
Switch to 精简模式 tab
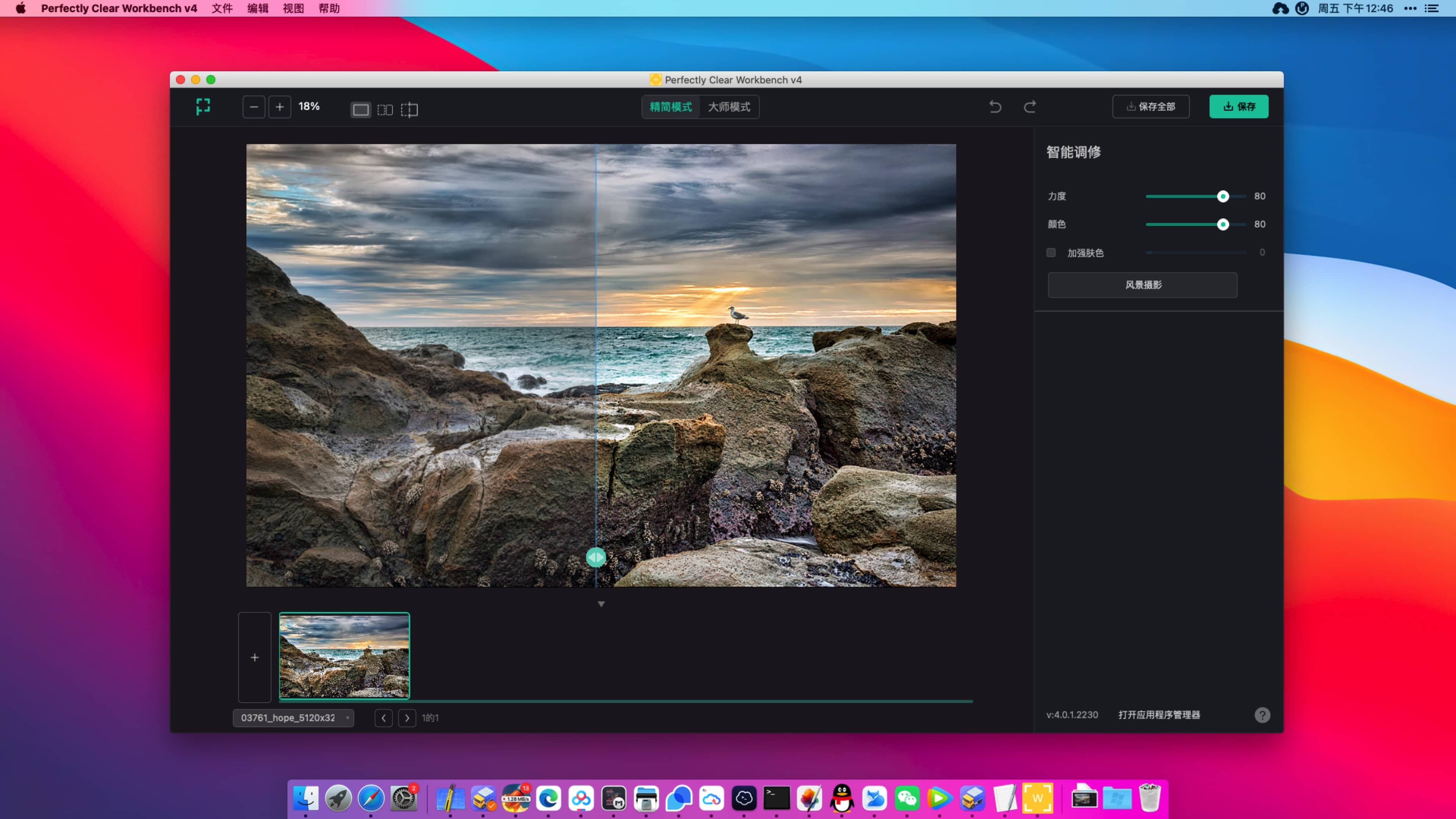pos(671,107)
